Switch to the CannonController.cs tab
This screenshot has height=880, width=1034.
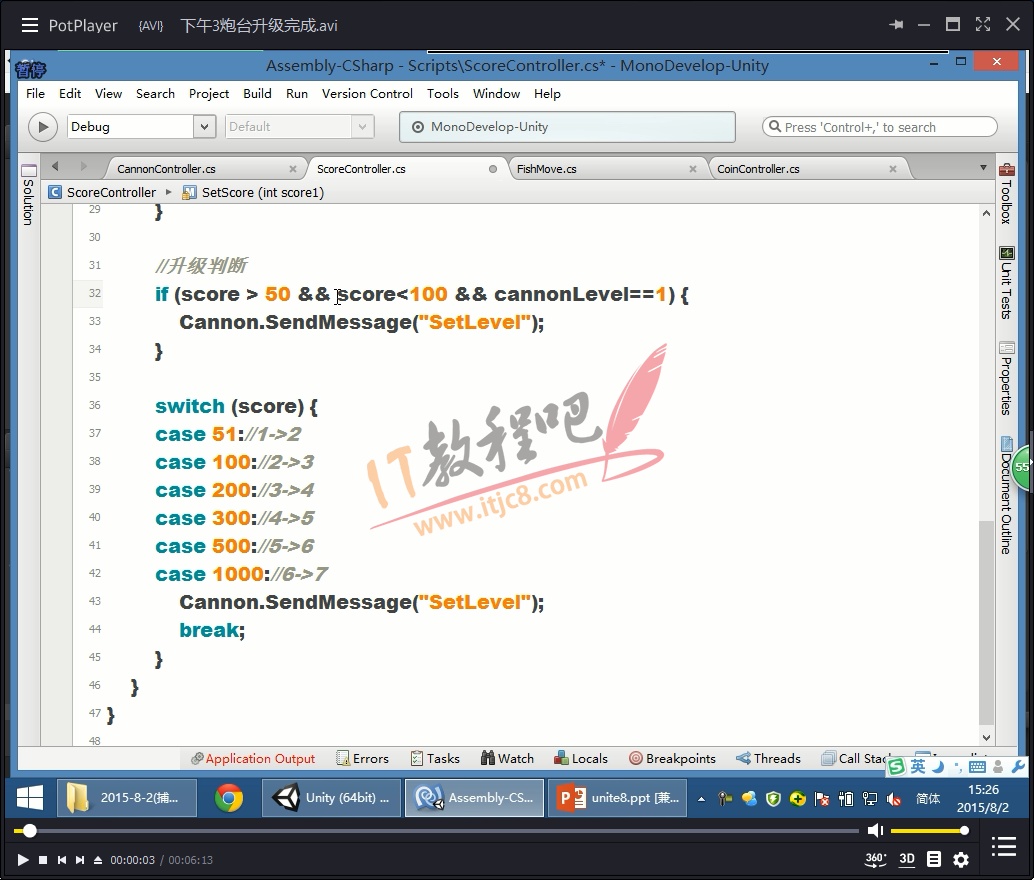click(166, 169)
